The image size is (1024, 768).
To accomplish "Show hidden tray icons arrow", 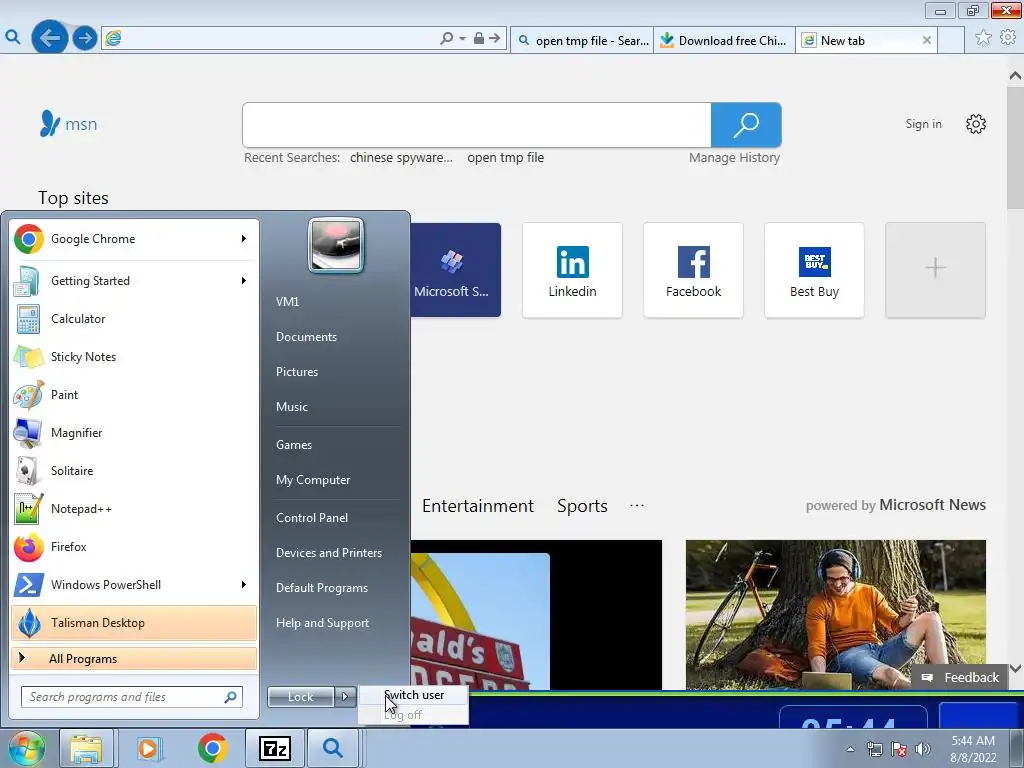I will [x=850, y=749].
